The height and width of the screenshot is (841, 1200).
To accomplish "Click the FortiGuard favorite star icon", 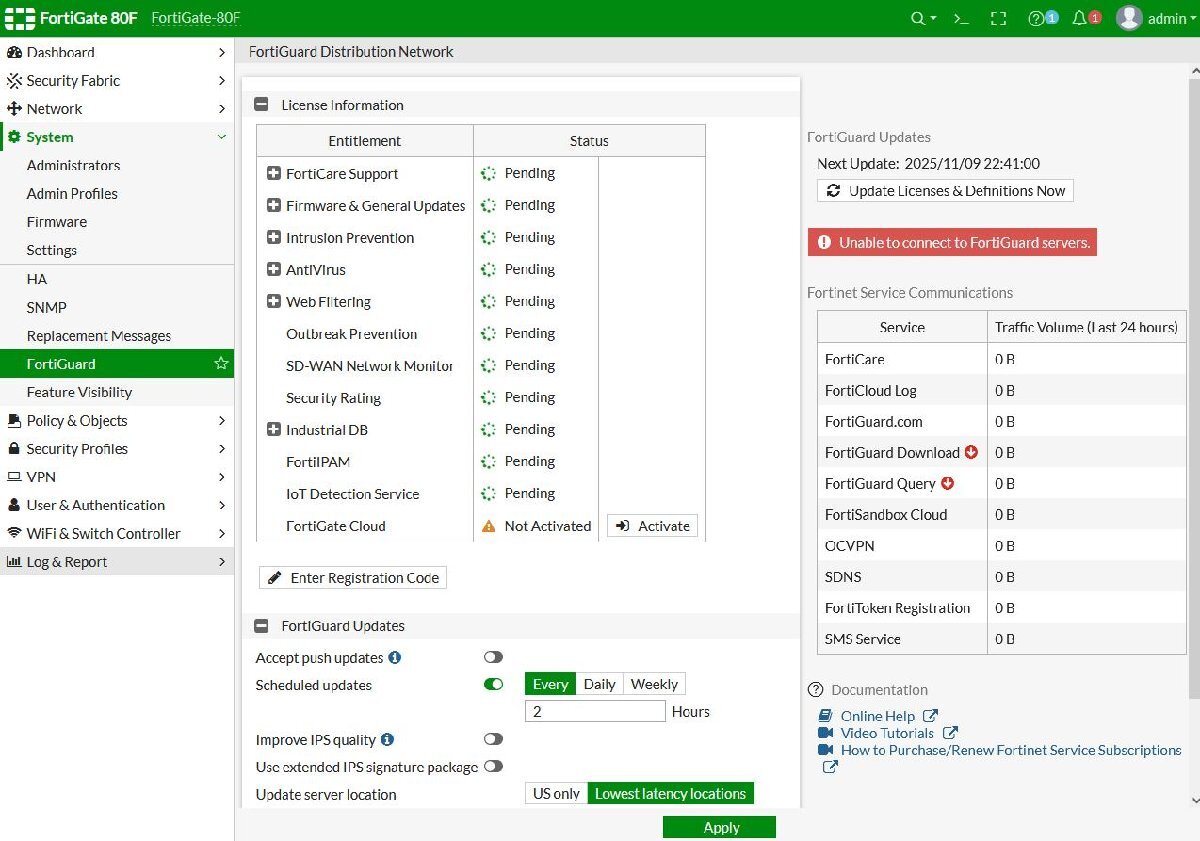I will 221,364.
